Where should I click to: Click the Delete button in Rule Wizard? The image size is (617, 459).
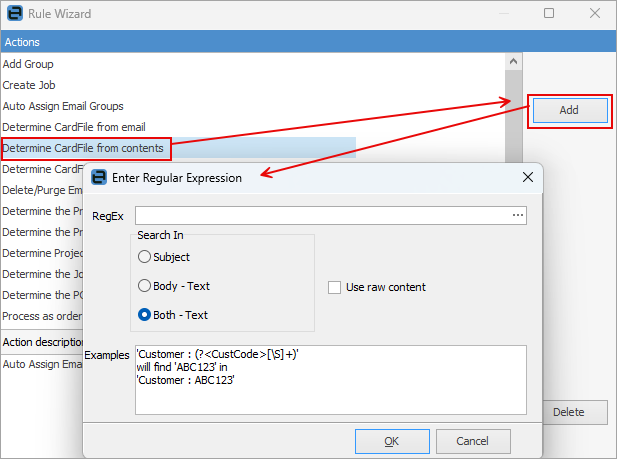(575, 412)
